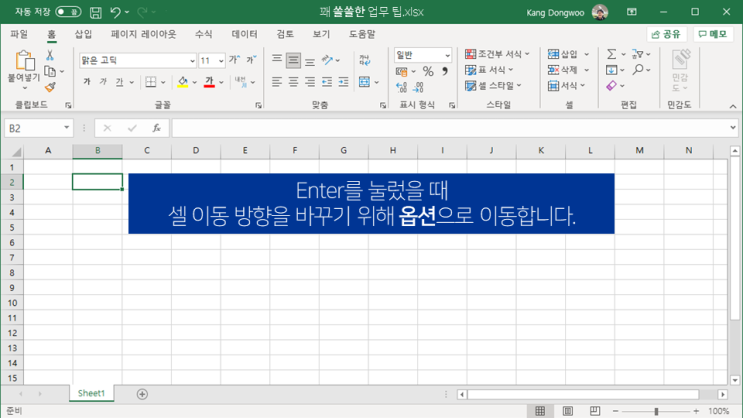Toggle bold formatting

87,82
